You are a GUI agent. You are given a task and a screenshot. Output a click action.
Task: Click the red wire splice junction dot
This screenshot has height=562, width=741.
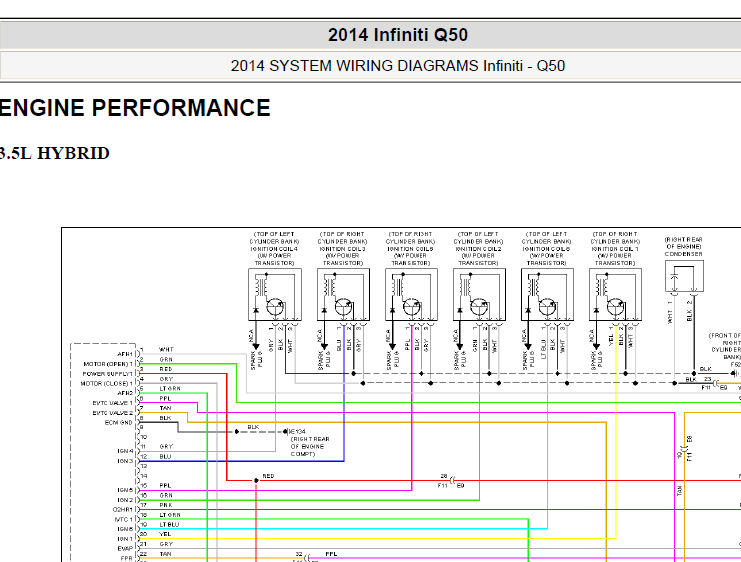(x=256, y=480)
